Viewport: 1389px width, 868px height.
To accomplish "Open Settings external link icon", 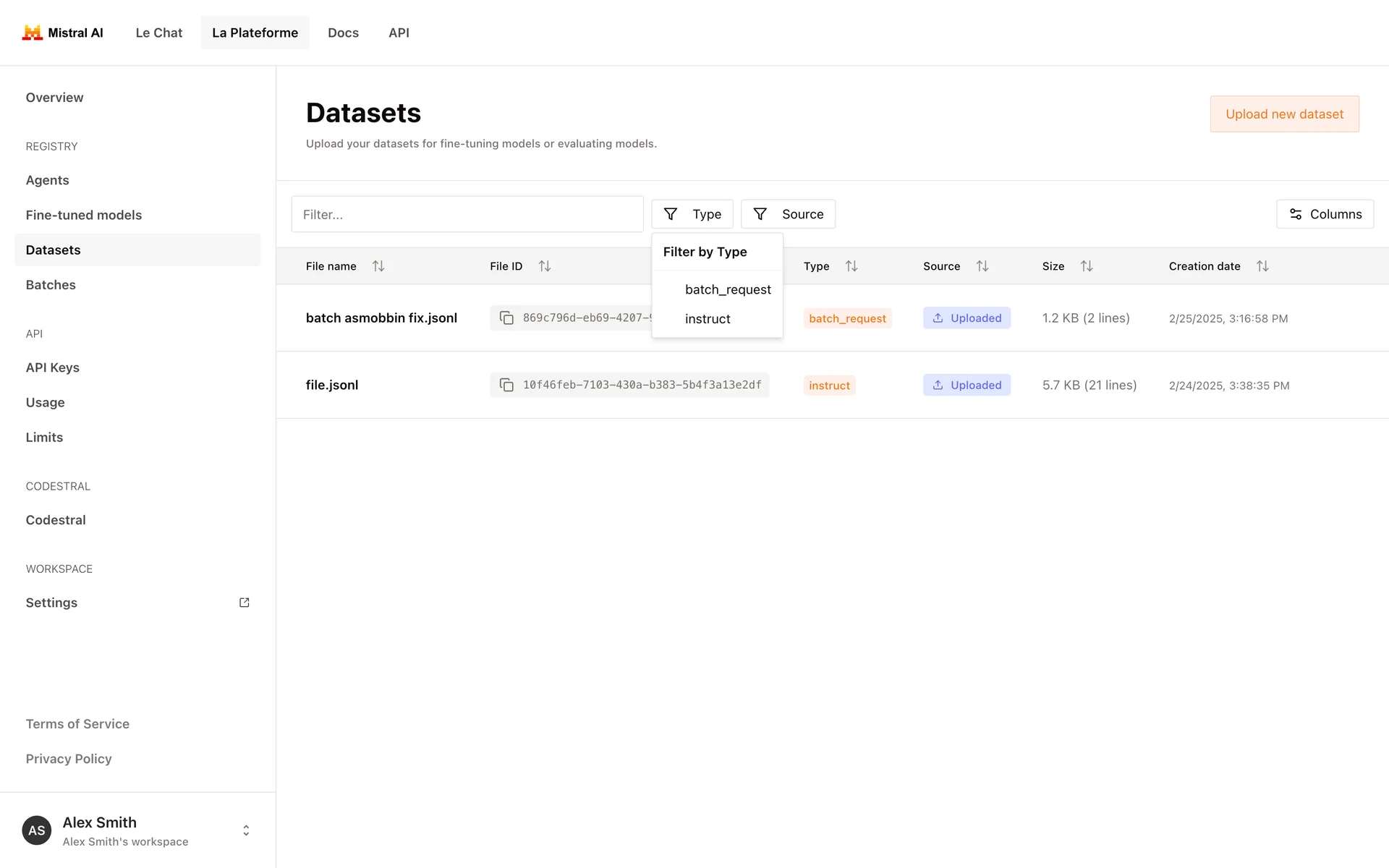I will [245, 603].
